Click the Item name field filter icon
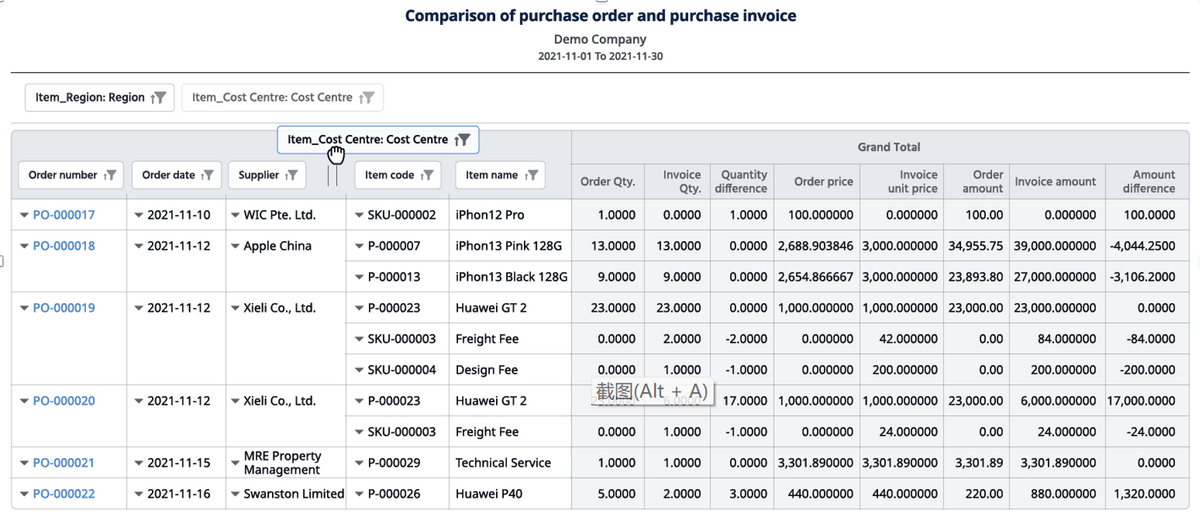This screenshot has height=517, width=1200. coord(532,175)
